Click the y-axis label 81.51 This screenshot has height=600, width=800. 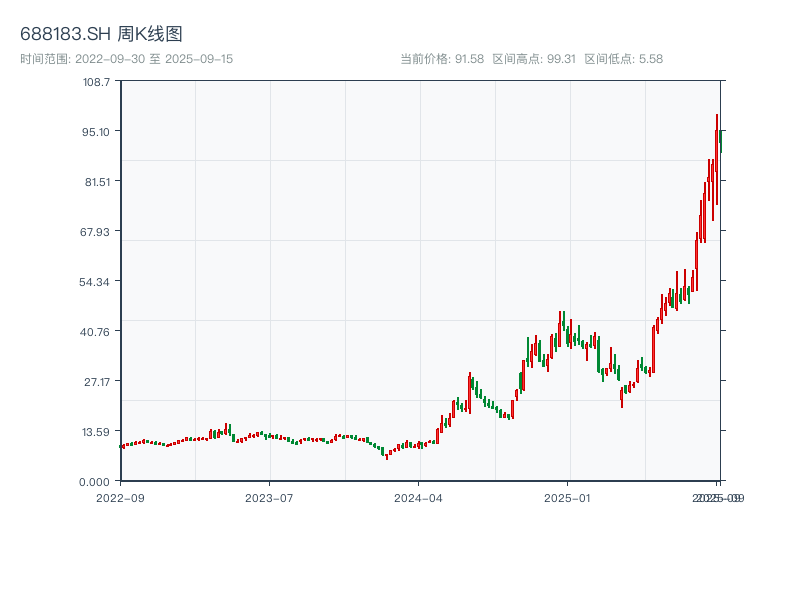[x=97, y=182]
